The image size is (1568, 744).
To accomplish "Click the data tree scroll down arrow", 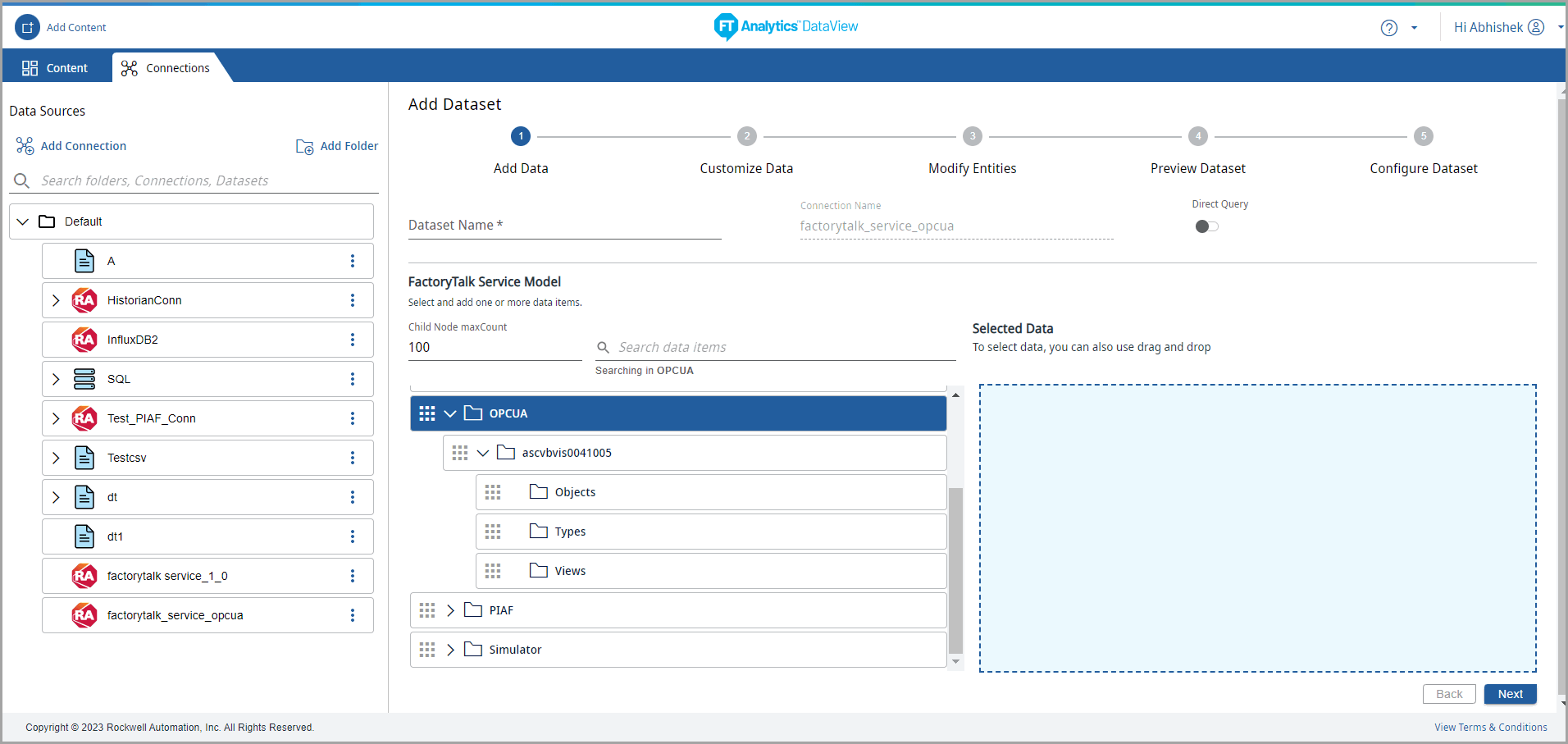I will (x=955, y=662).
